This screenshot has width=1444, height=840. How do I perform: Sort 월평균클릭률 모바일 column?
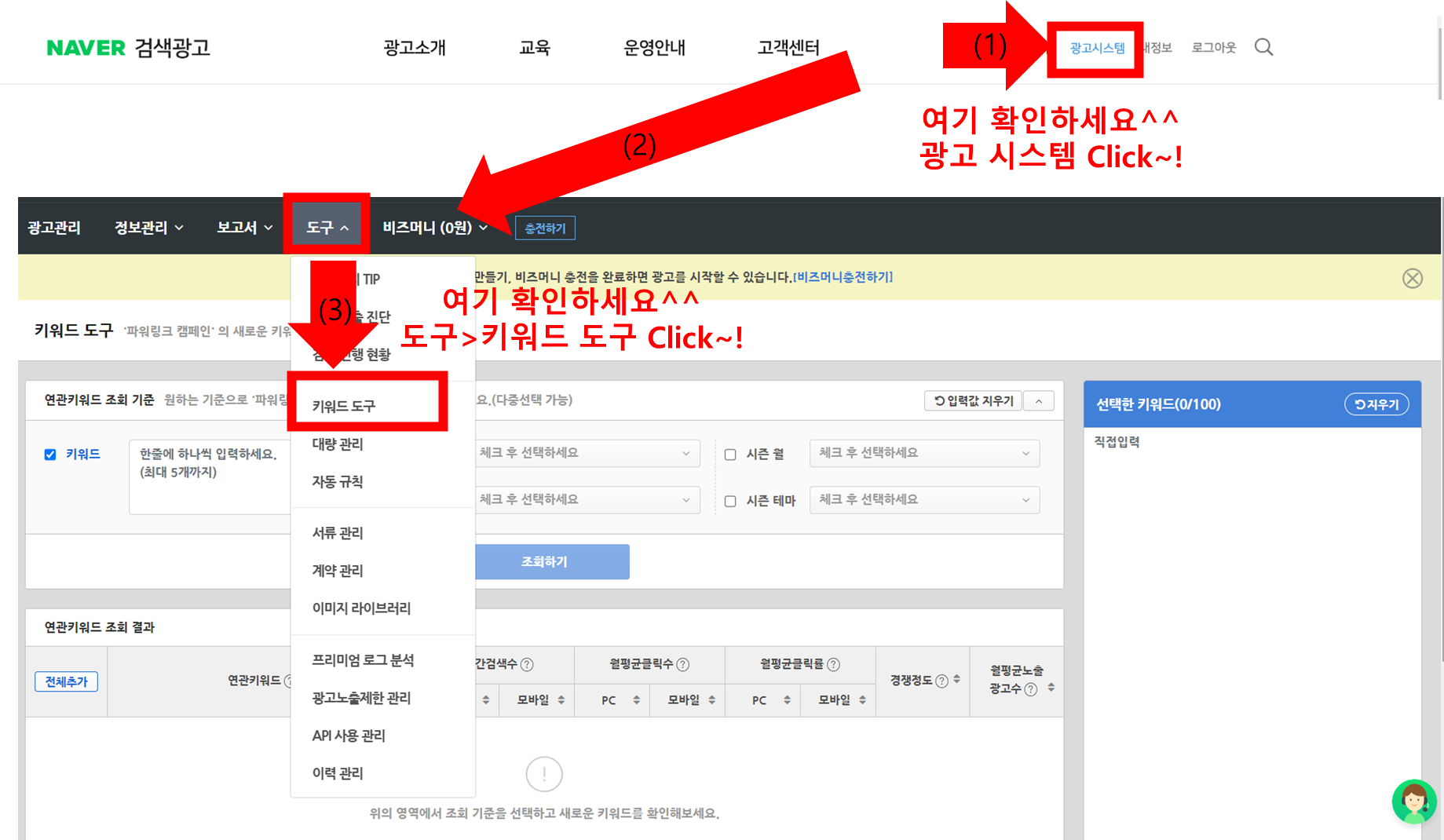862,699
